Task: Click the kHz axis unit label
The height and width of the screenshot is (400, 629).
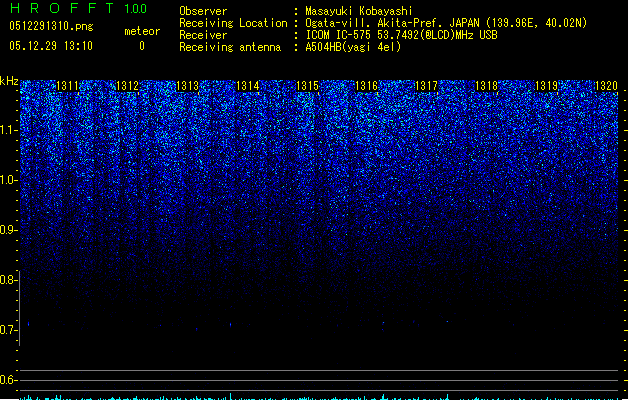Action: tap(9, 81)
